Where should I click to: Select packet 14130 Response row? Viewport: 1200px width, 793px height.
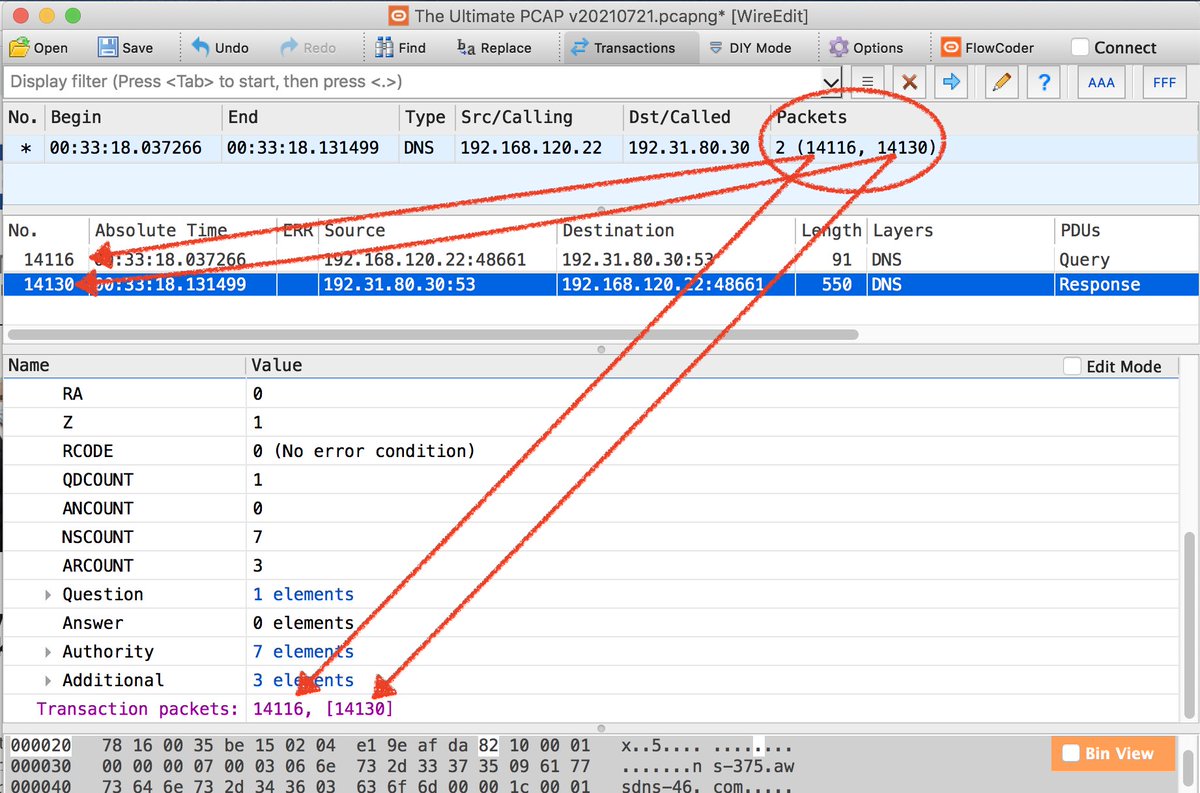[600, 284]
